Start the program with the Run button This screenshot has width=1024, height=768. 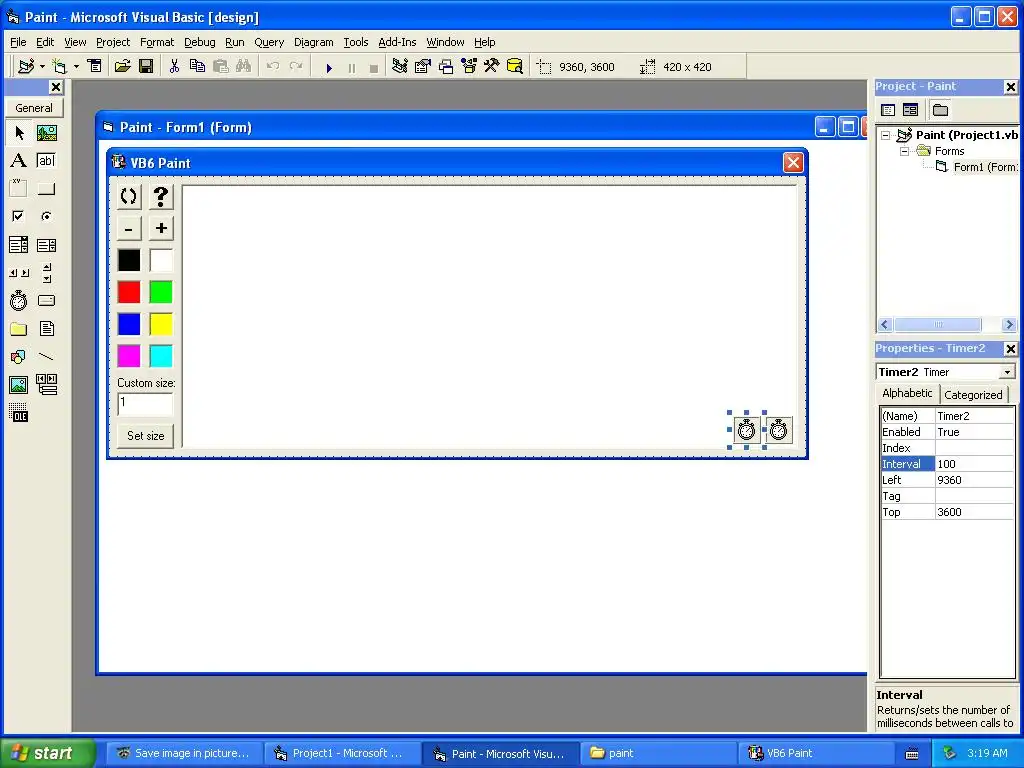pyautogui.click(x=329, y=67)
